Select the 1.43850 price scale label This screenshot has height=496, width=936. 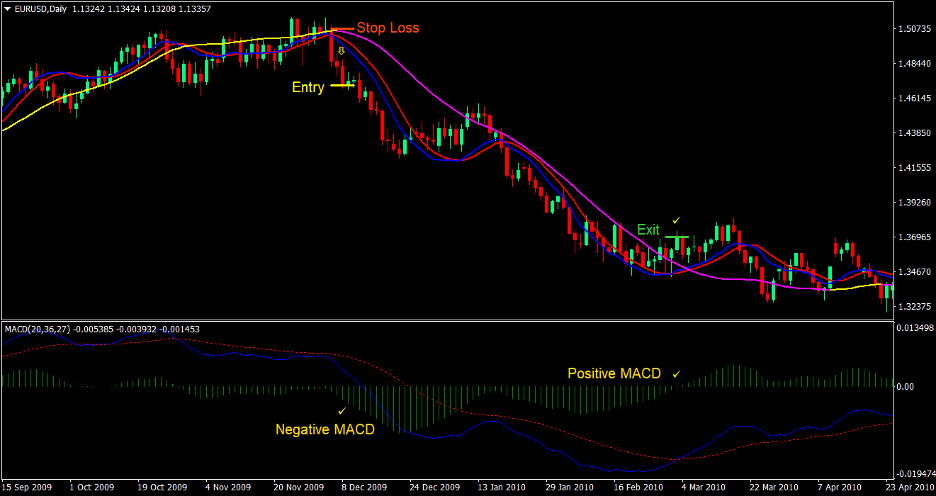tap(914, 133)
